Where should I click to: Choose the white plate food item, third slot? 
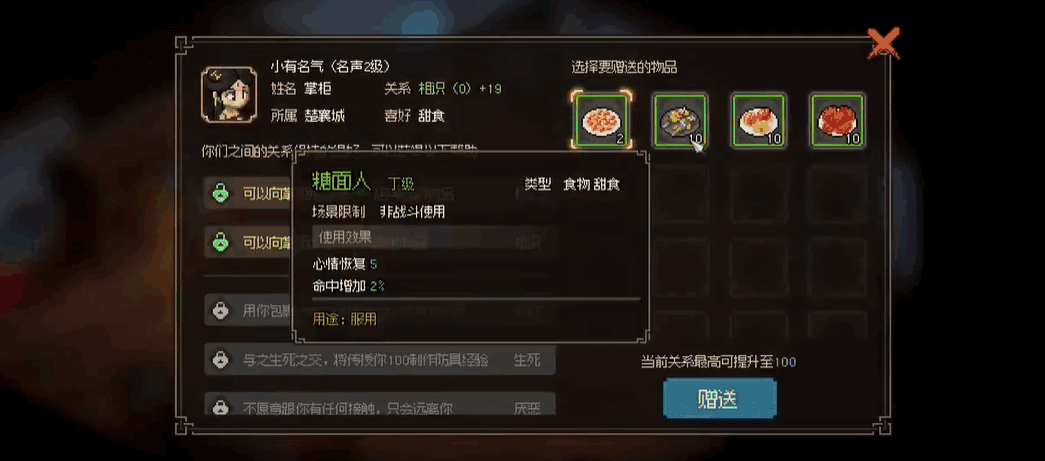[x=758, y=121]
